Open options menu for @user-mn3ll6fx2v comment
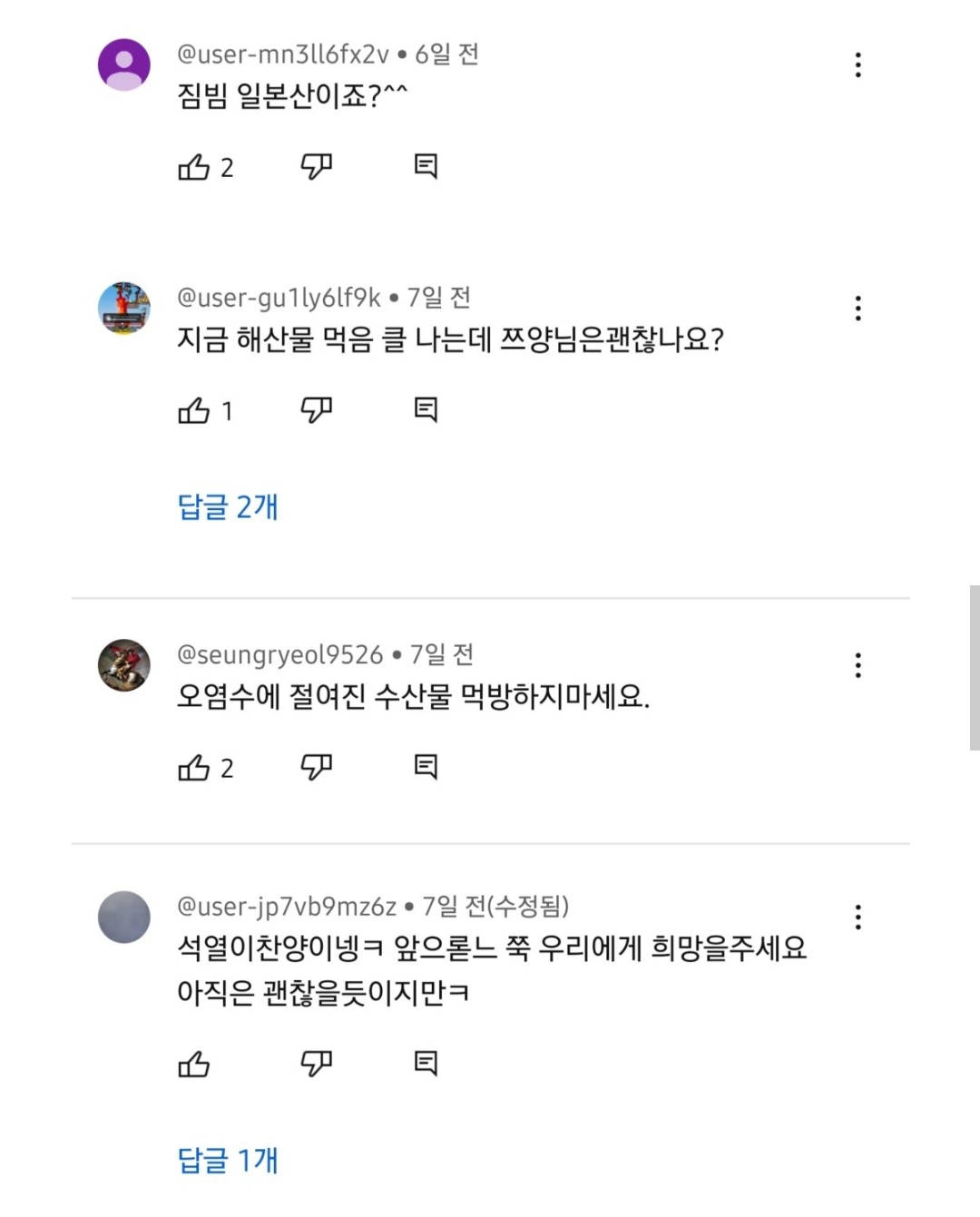 coord(857,65)
